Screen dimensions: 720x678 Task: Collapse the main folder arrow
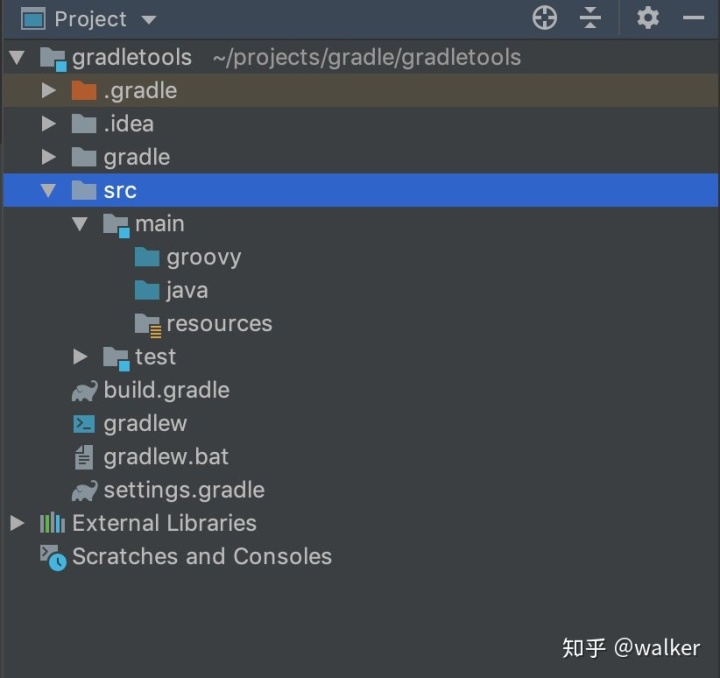click(80, 224)
